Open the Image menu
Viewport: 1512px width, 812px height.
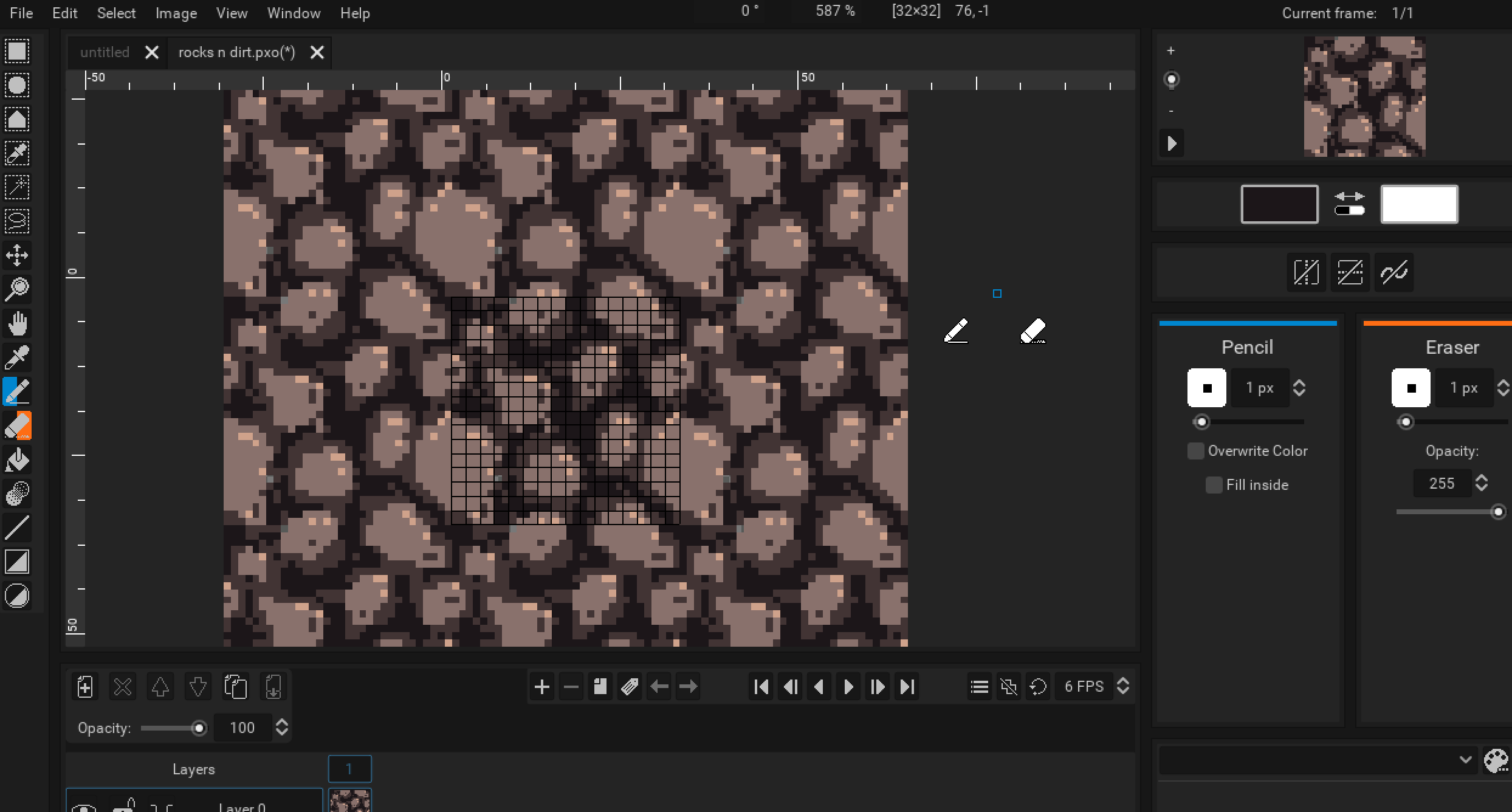(176, 13)
